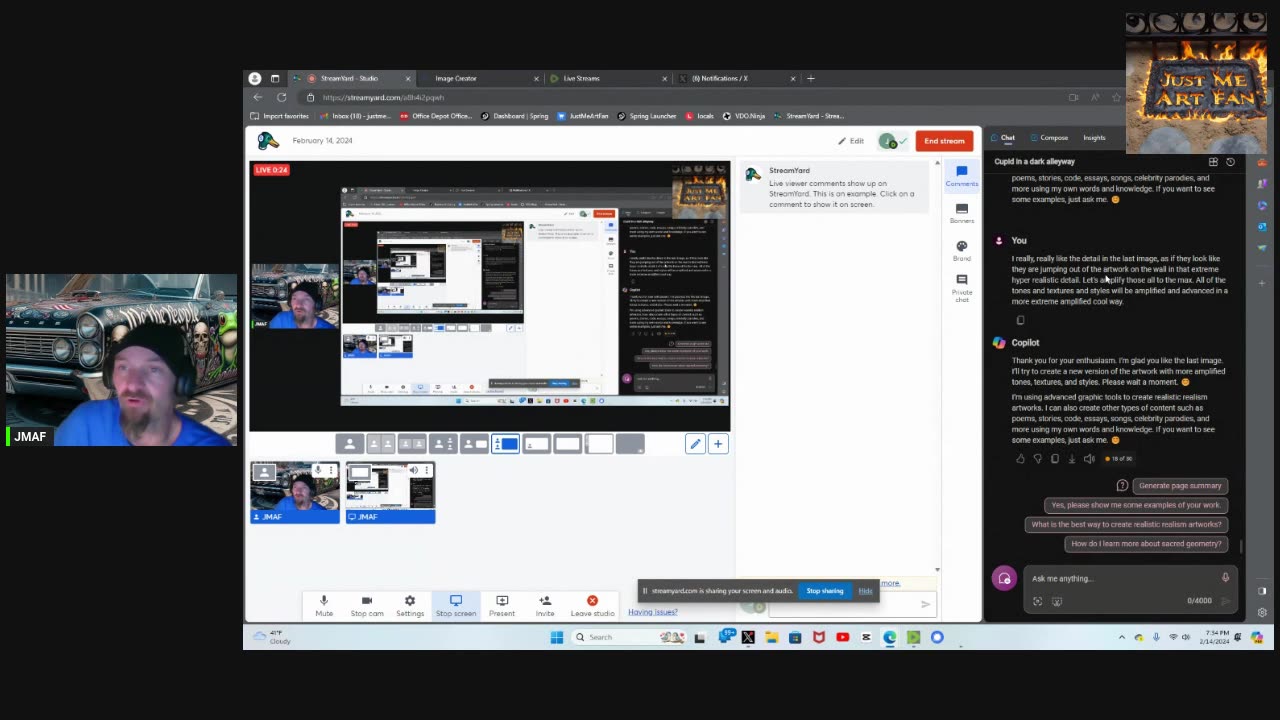Refresh the browser page
This screenshot has width=1280, height=720.
[x=282, y=97]
